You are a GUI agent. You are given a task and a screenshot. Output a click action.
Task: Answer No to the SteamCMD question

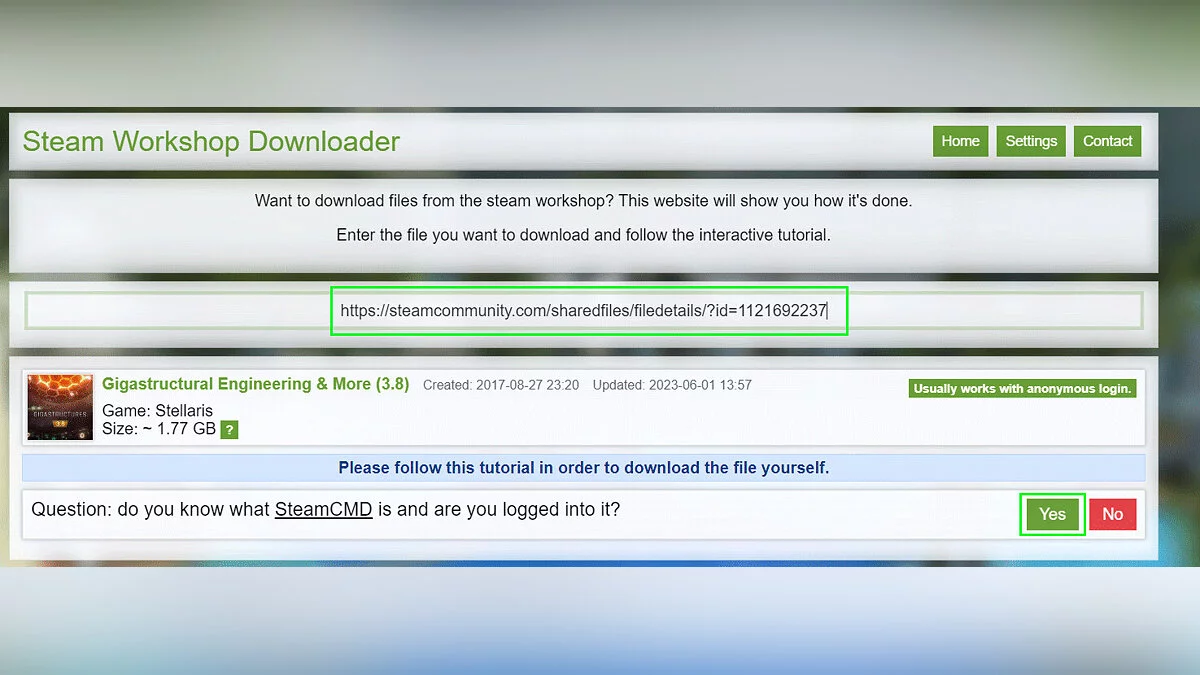(x=1112, y=514)
